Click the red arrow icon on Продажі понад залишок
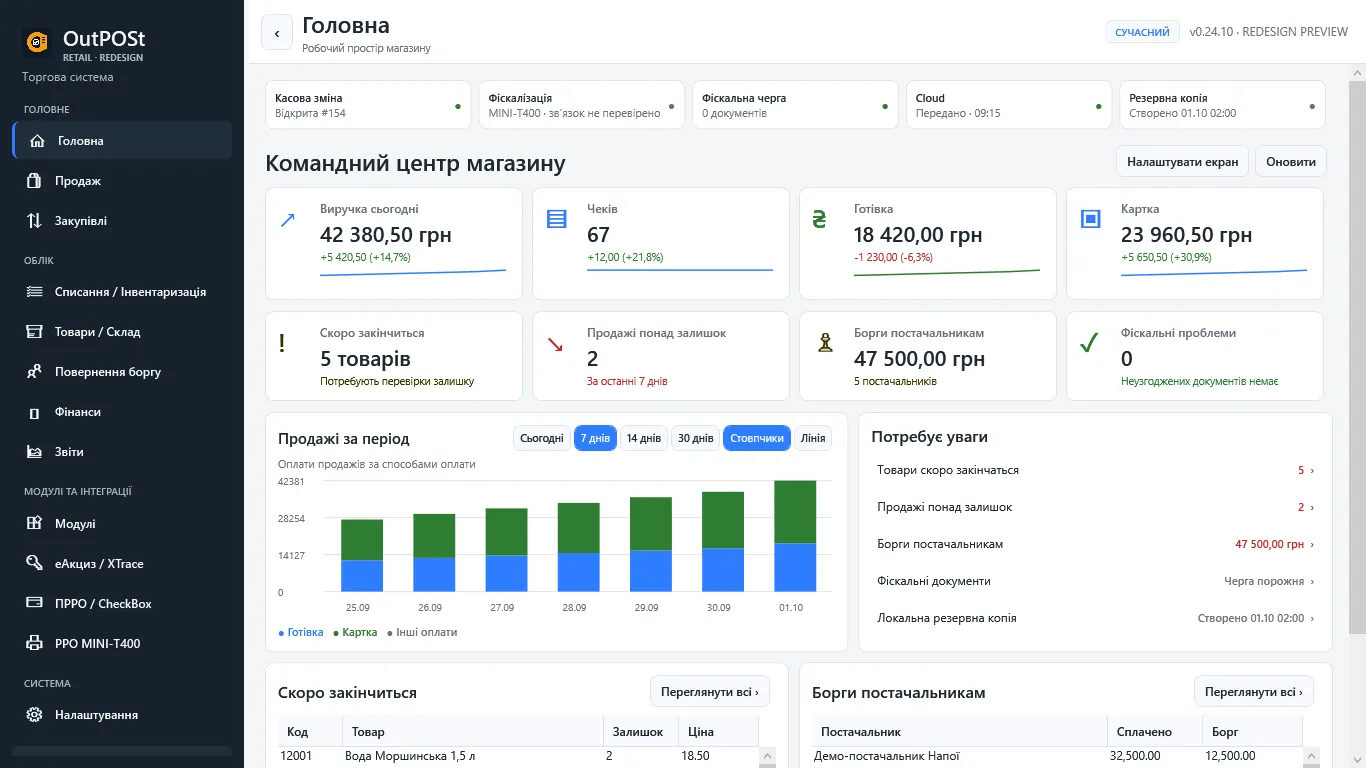The image size is (1366, 768). (x=555, y=343)
